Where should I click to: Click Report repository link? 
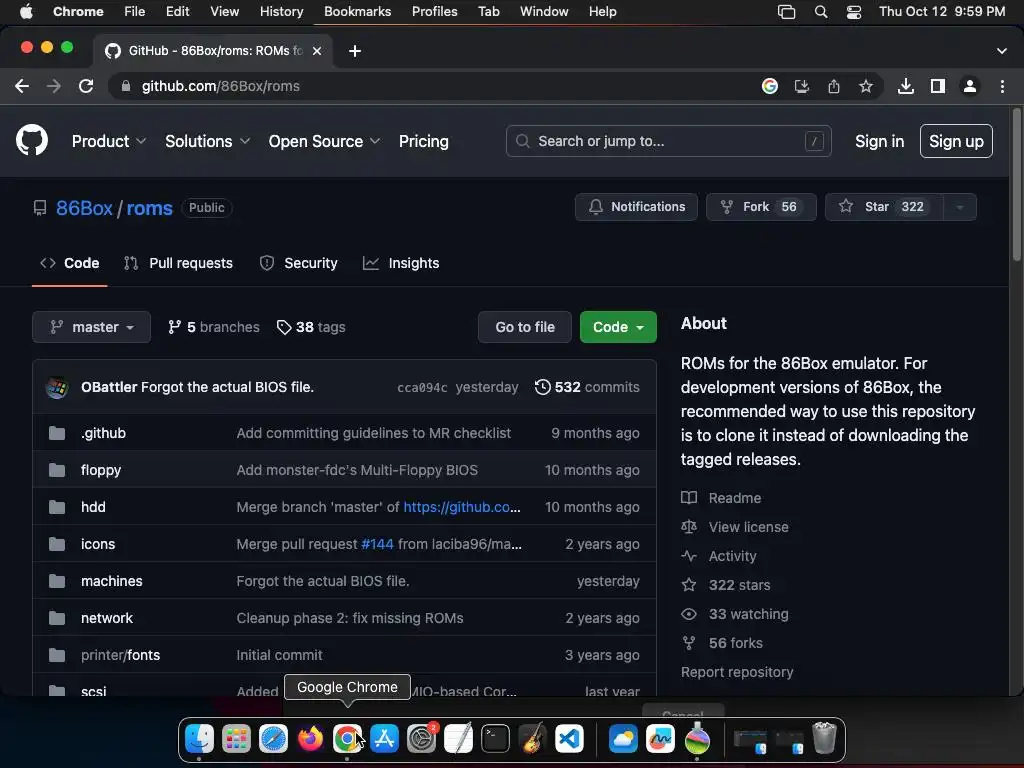tap(737, 672)
